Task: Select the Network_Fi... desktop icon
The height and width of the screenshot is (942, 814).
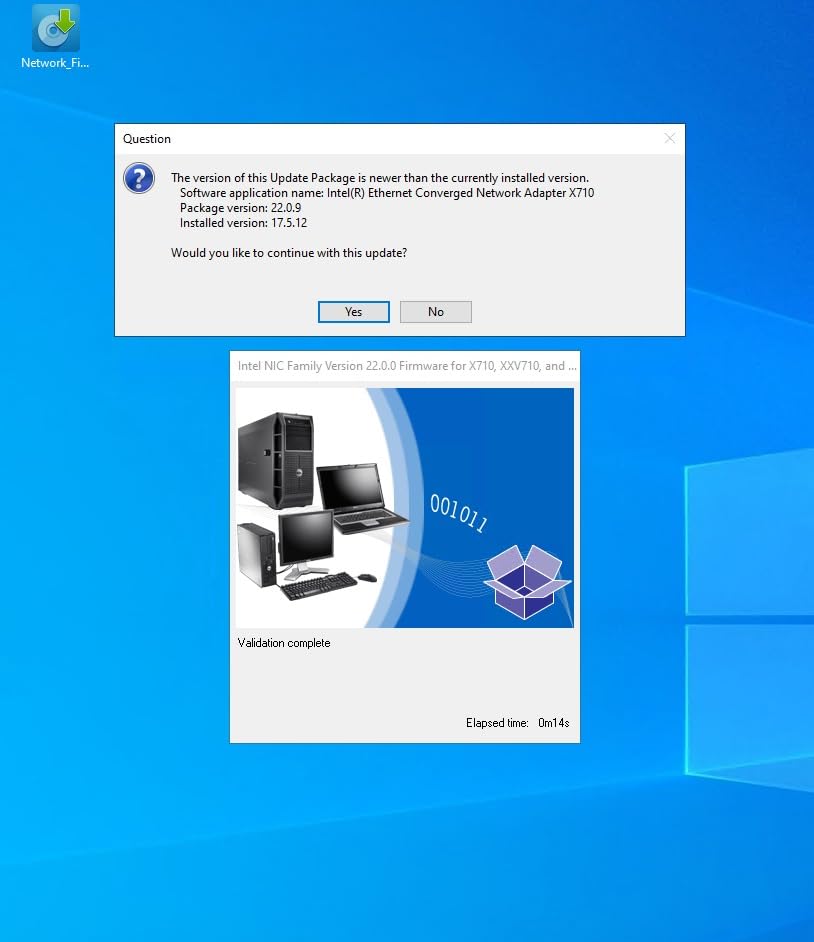Action: pyautogui.click(x=55, y=37)
